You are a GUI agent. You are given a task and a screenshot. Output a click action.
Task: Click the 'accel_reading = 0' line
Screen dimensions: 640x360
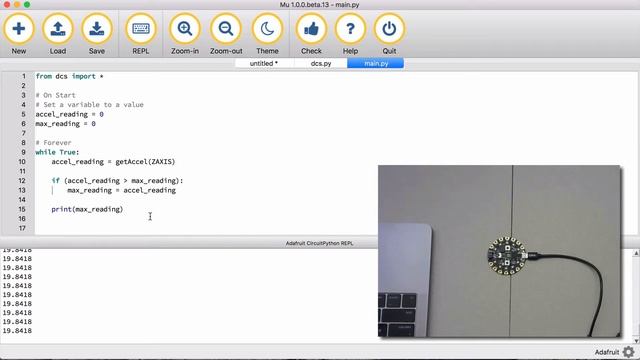[x=69, y=114]
